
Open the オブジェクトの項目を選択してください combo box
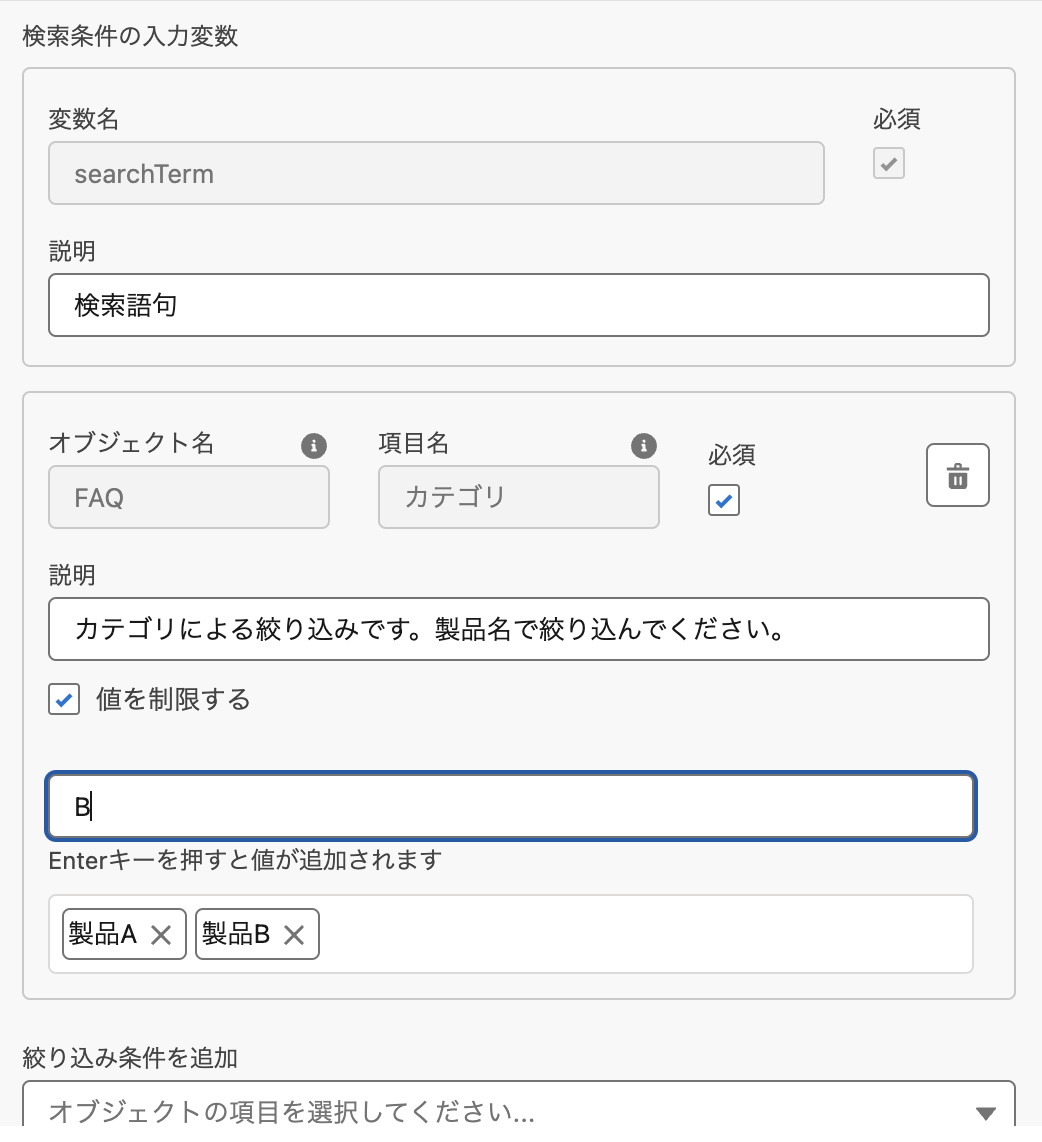point(500,1112)
